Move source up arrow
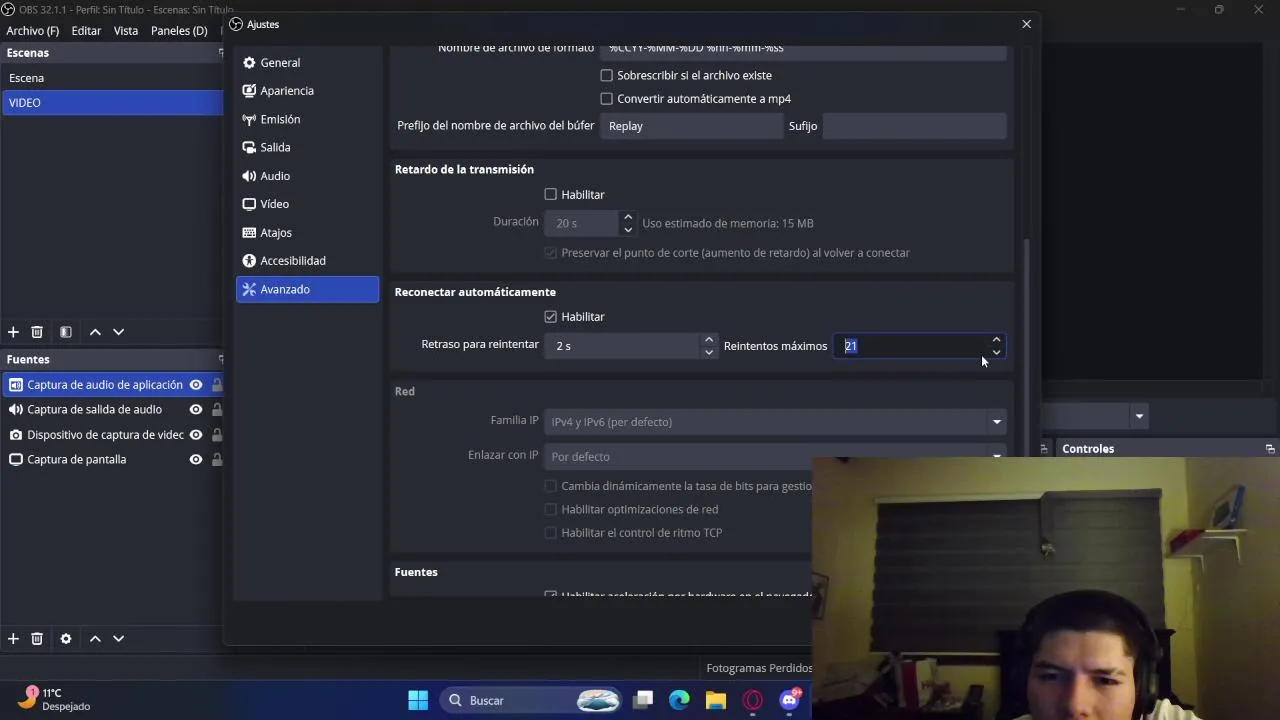The width and height of the screenshot is (1280, 720). 95,639
